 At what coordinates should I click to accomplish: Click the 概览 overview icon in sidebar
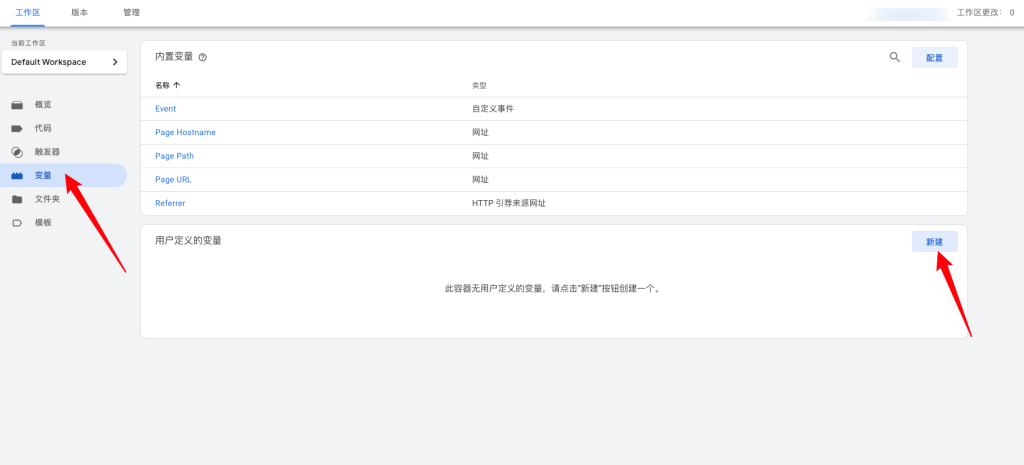(18, 104)
